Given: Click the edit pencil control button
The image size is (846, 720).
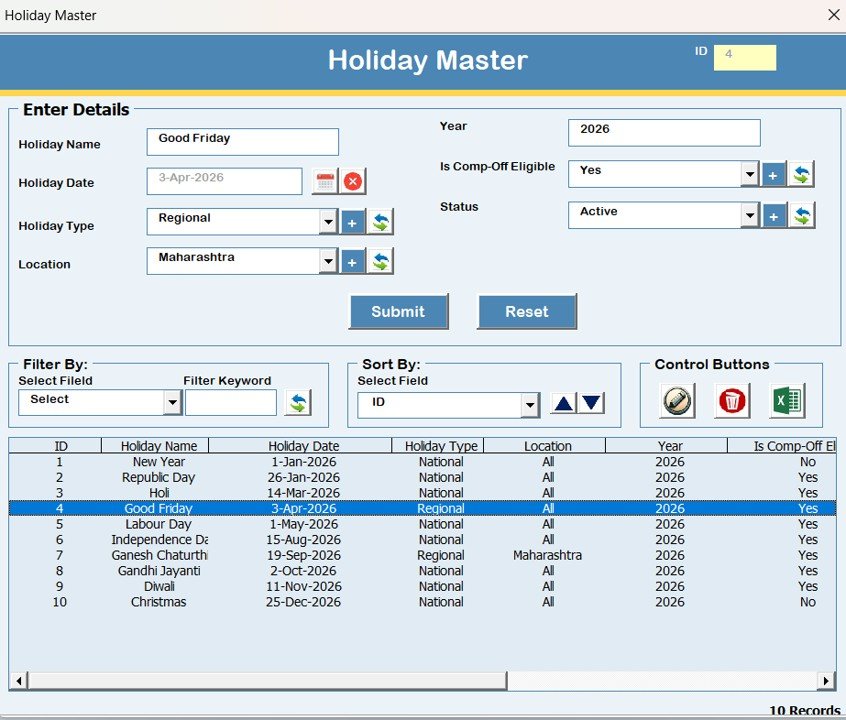Looking at the screenshot, I should coord(677,402).
